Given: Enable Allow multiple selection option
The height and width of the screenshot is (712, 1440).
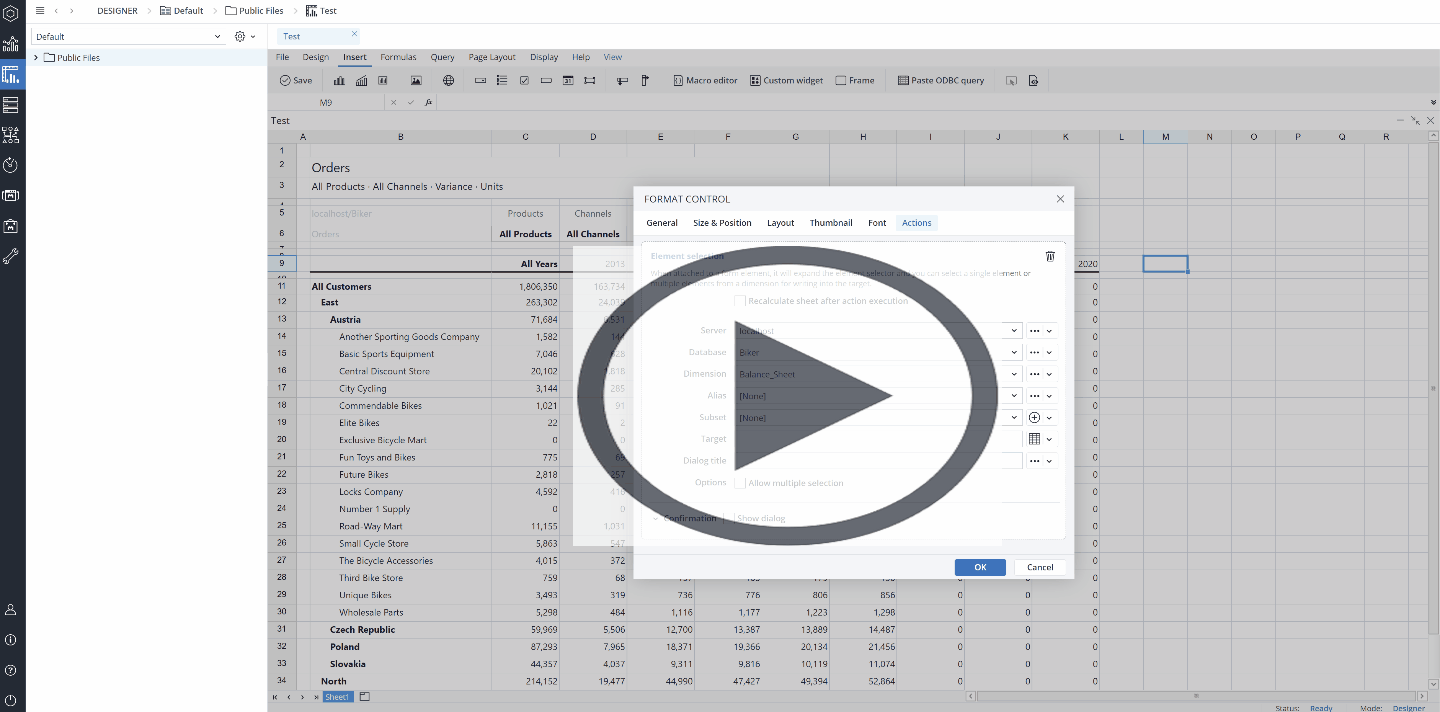Looking at the screenshot, I should pos(740,483).
